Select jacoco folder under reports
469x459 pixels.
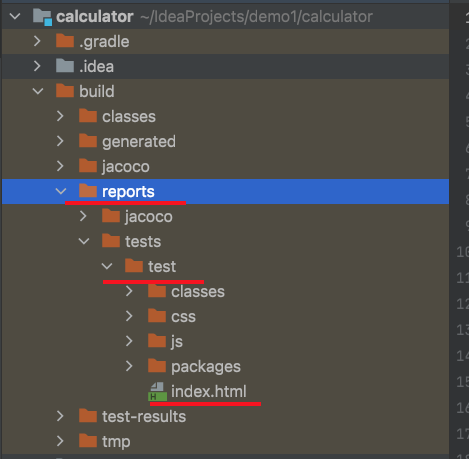click(x=149, y=217)
